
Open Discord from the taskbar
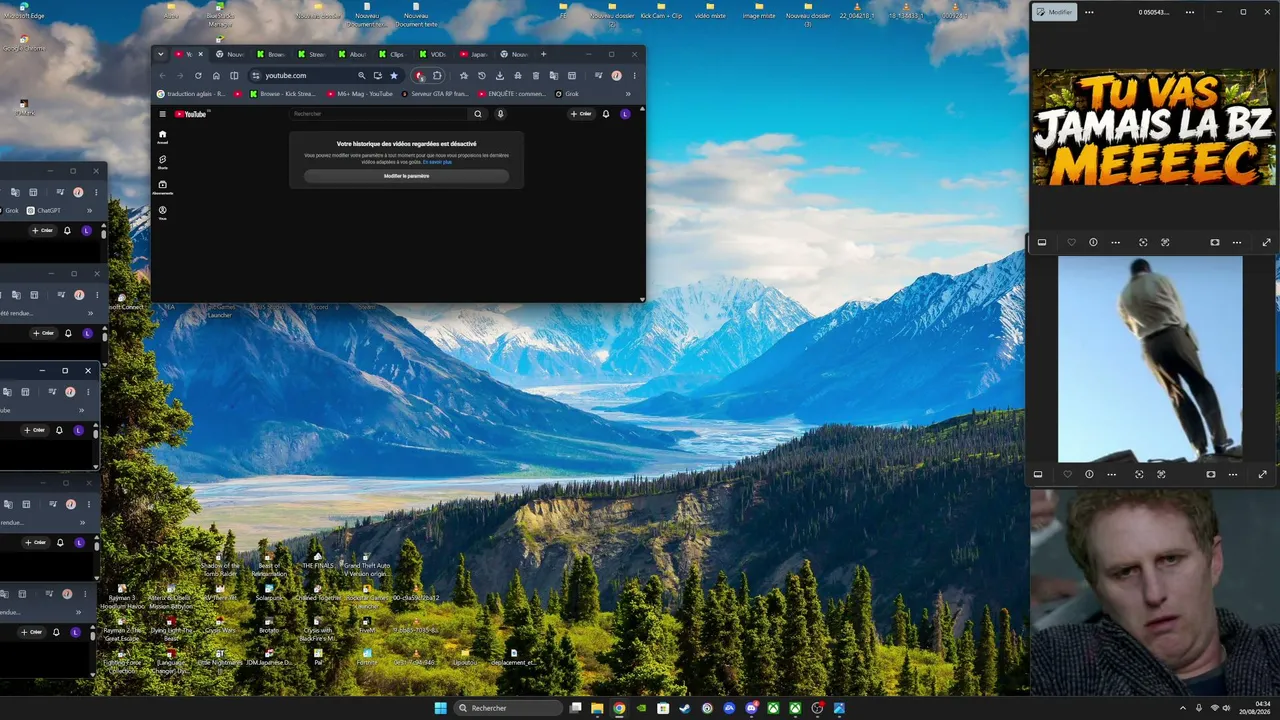coord(751,708)
